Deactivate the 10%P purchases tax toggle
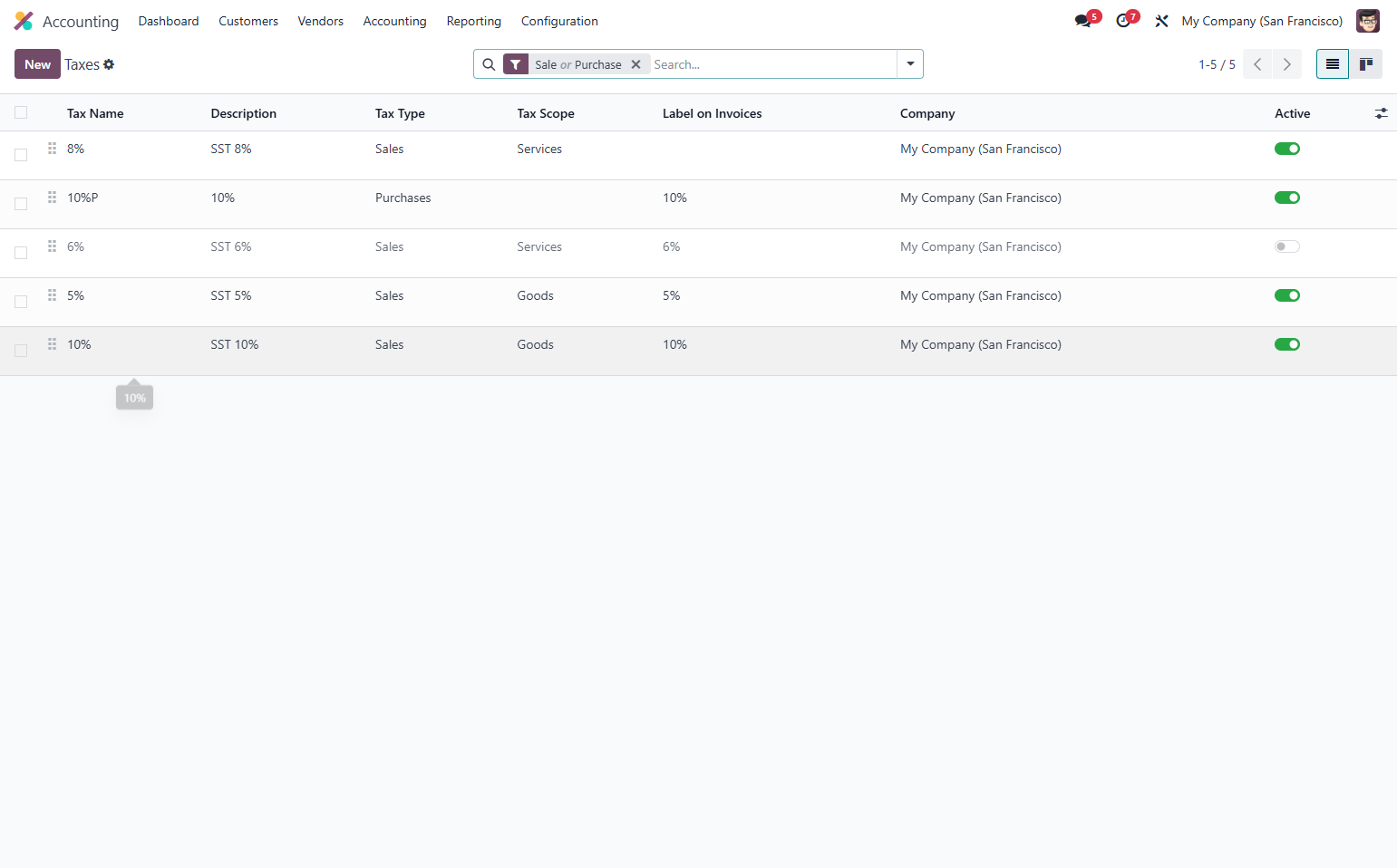The image size is (1397, 868). click(x=1287, y=198)
